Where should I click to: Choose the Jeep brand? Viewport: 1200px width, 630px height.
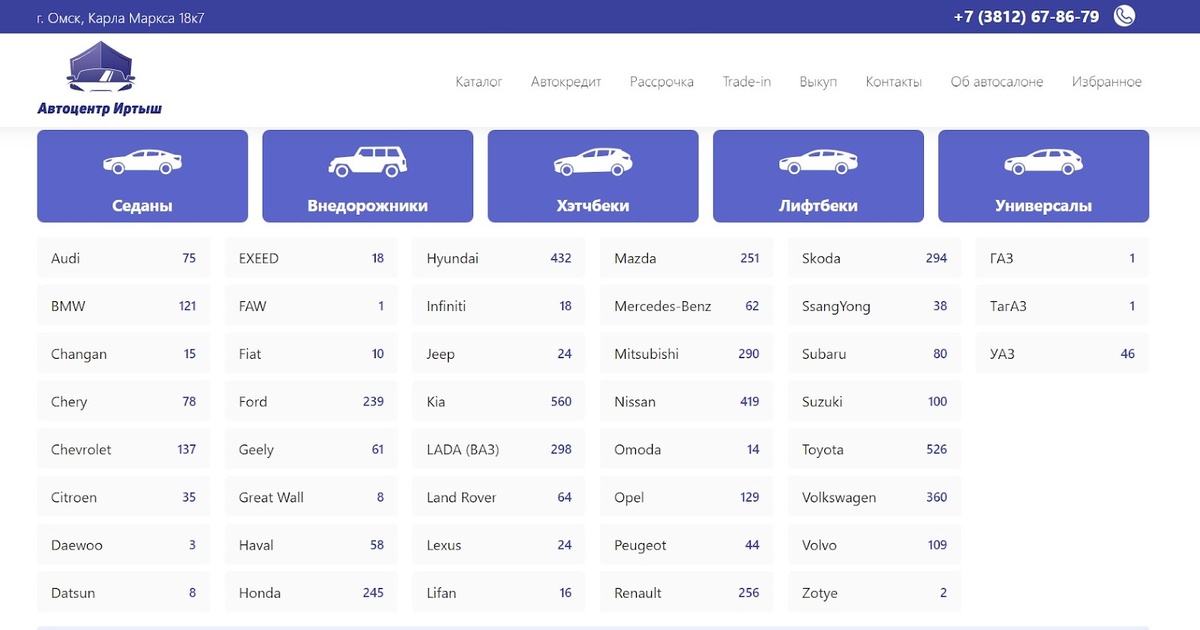tap(499, 354)
